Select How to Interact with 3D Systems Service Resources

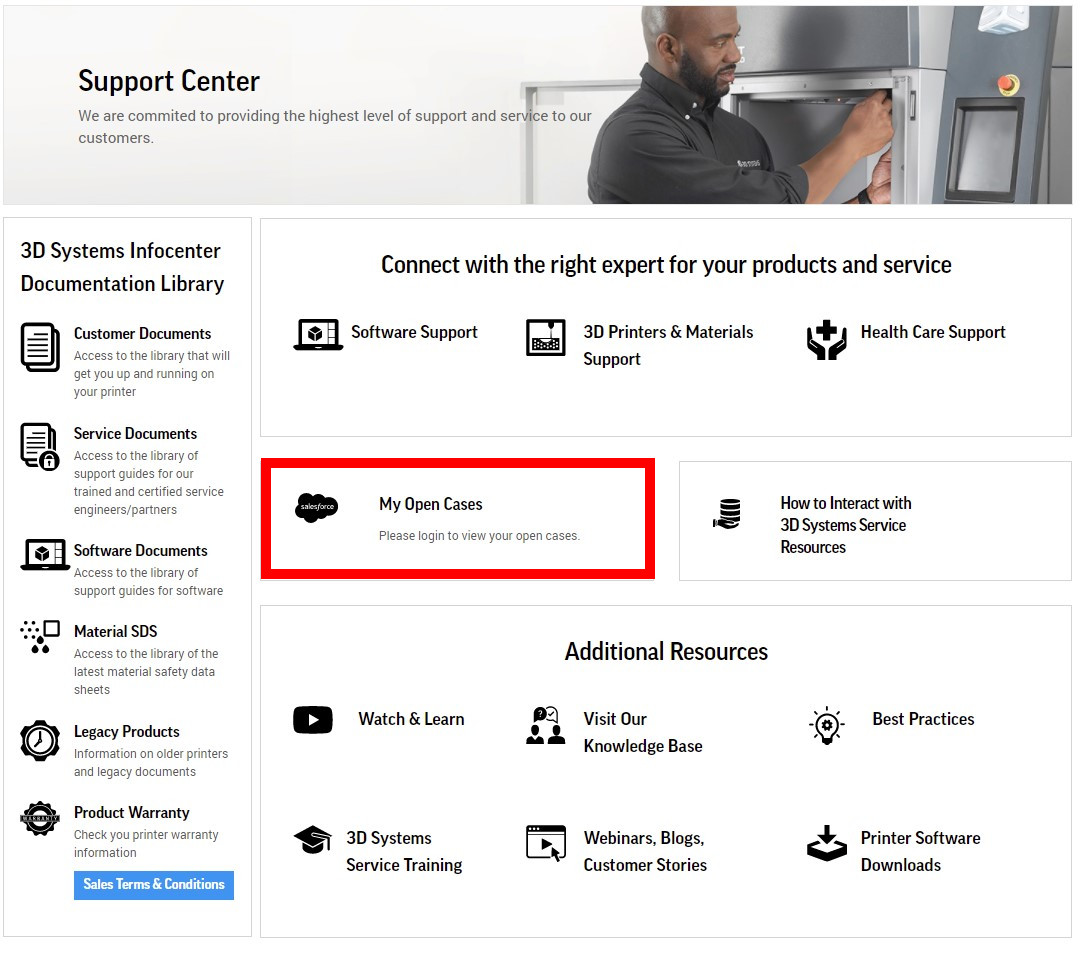(x=845, y=525)
